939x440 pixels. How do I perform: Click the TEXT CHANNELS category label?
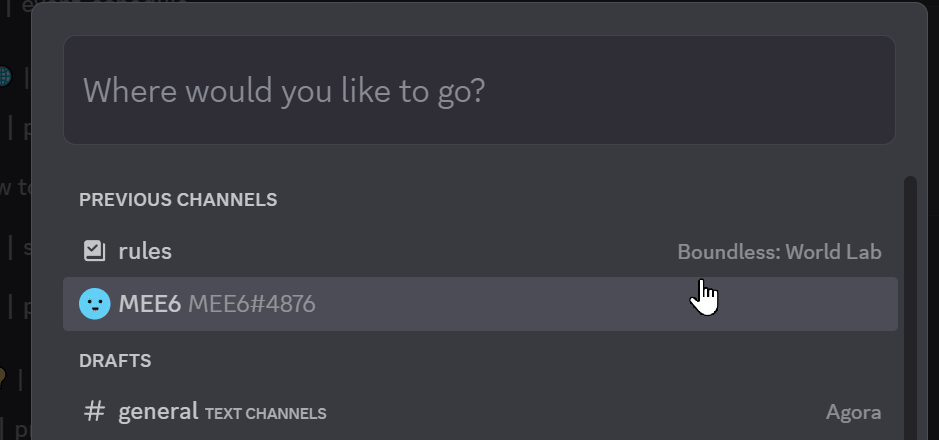(266, 413)
